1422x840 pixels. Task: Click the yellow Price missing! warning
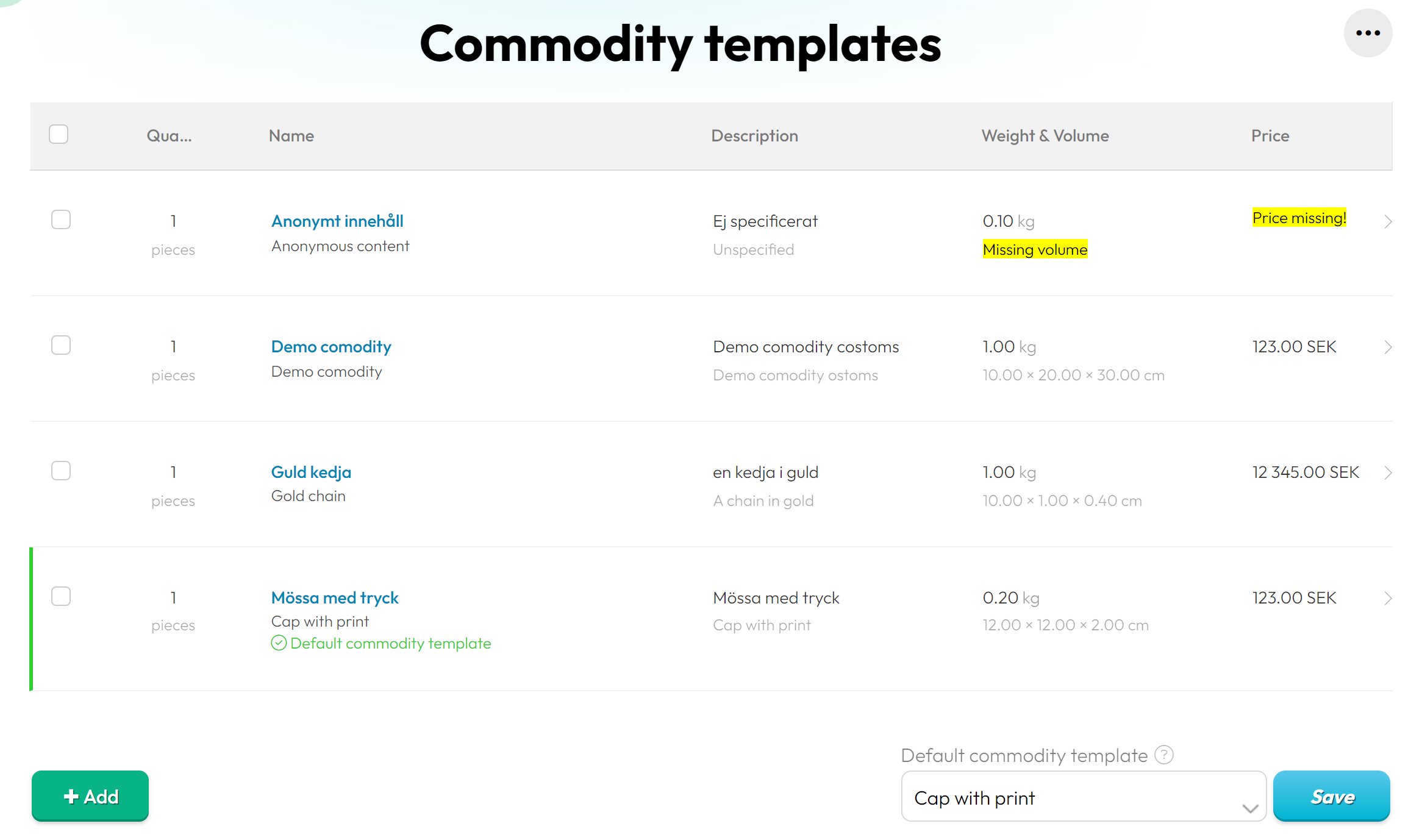pyautogui.click(x=1299, y=218)
